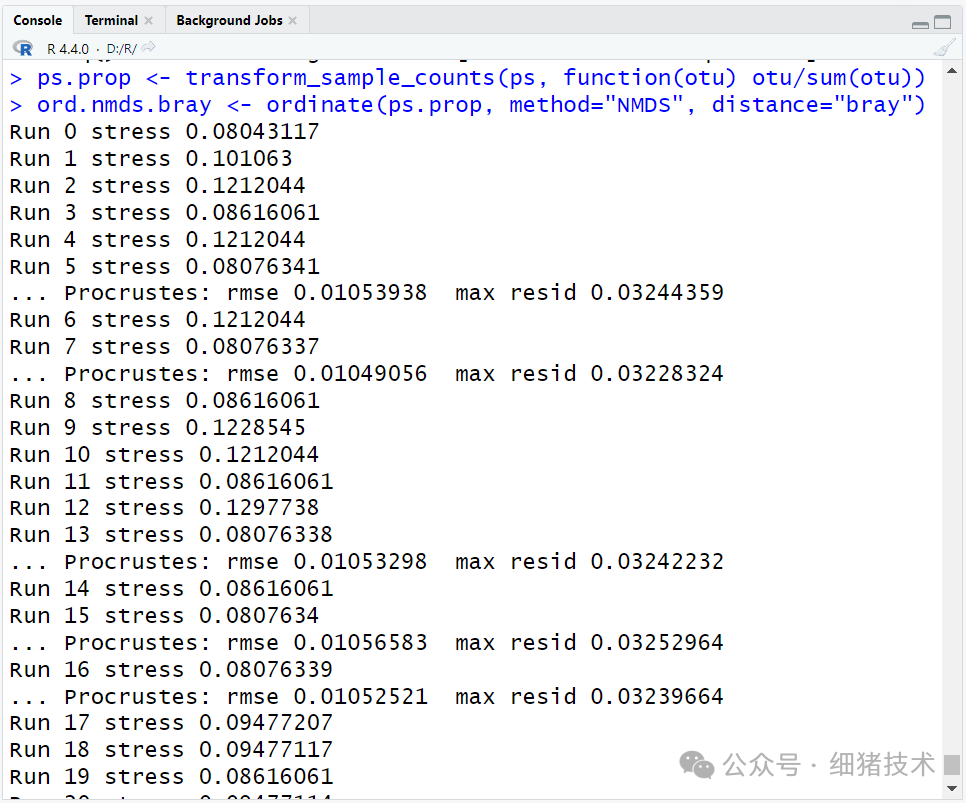966x803 pixels.
Task: Click the D:/R/ working directory path
Action: 121,48
